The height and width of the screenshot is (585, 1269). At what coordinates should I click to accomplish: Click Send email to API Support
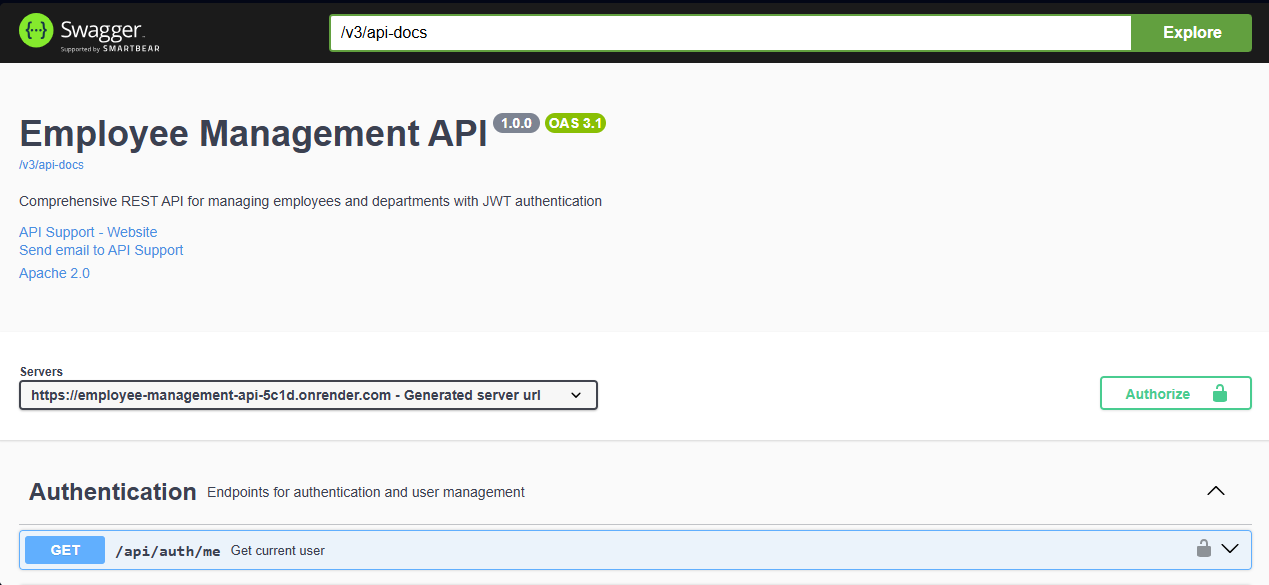point(101,249)
